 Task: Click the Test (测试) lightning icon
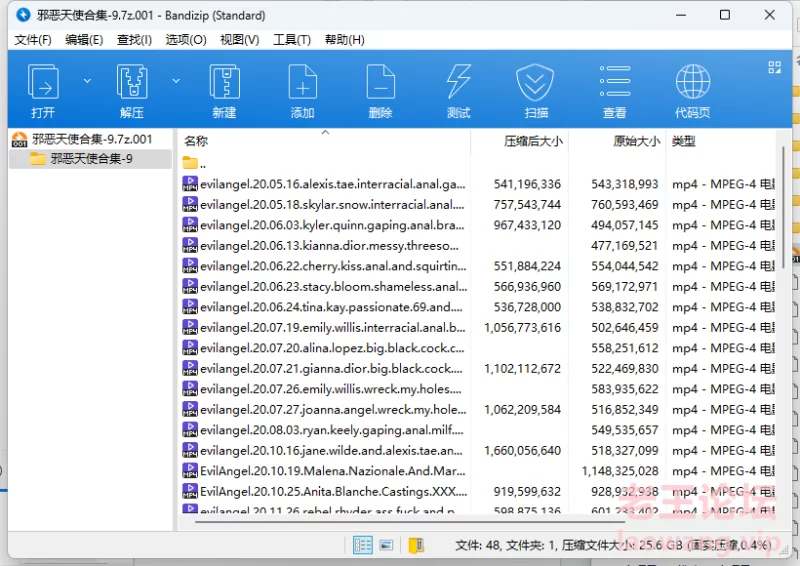pyautogui.click(x=458, y=82)
